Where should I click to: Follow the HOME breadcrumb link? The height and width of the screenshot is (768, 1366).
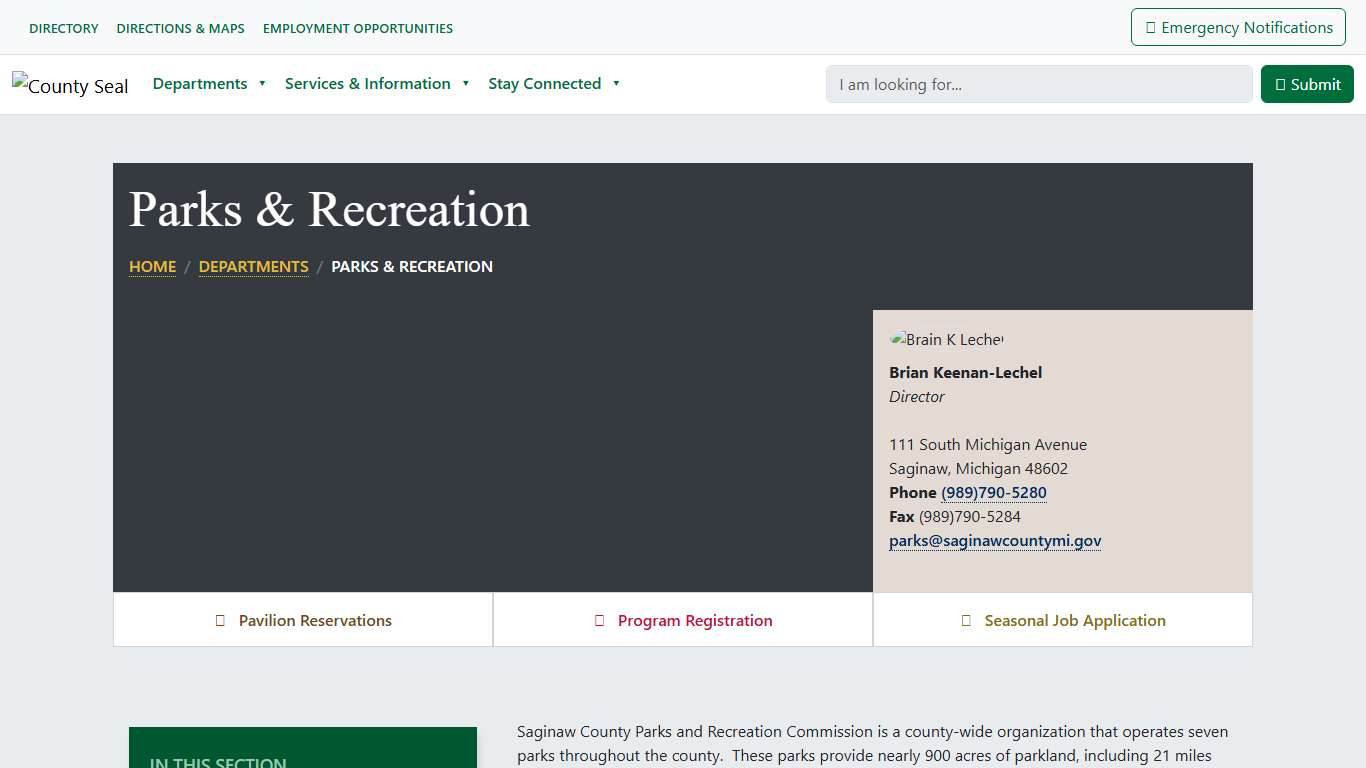(x=152, y=266)
